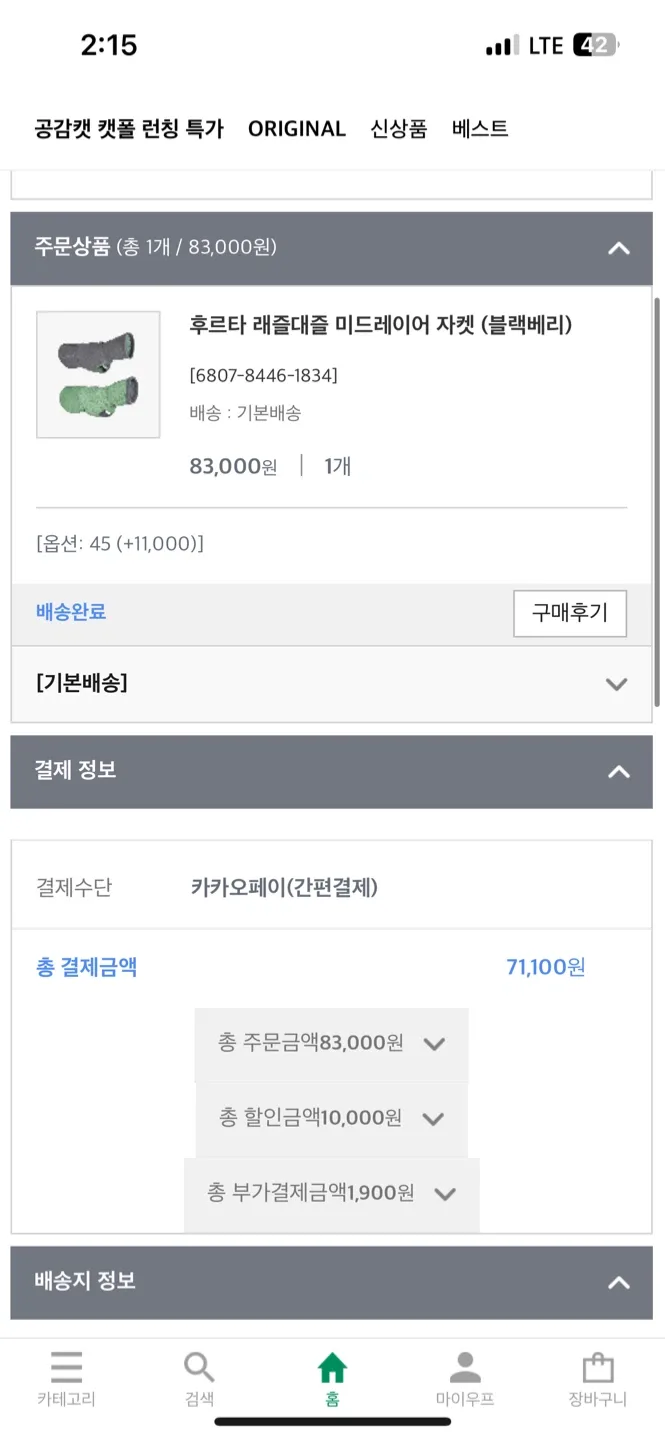Switch to the ORIGINAL tab
The width and height of the screenshot is (665, 1440).
pos(297,129)
